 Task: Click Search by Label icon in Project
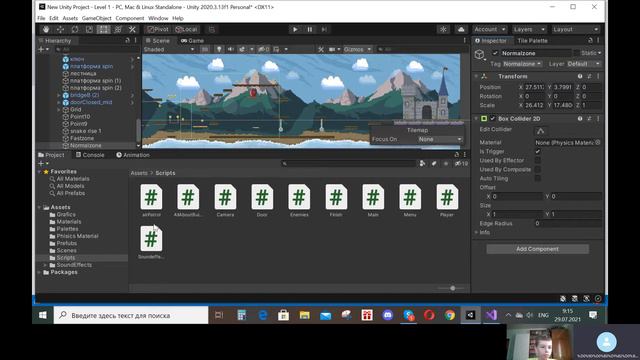[434, 164]
